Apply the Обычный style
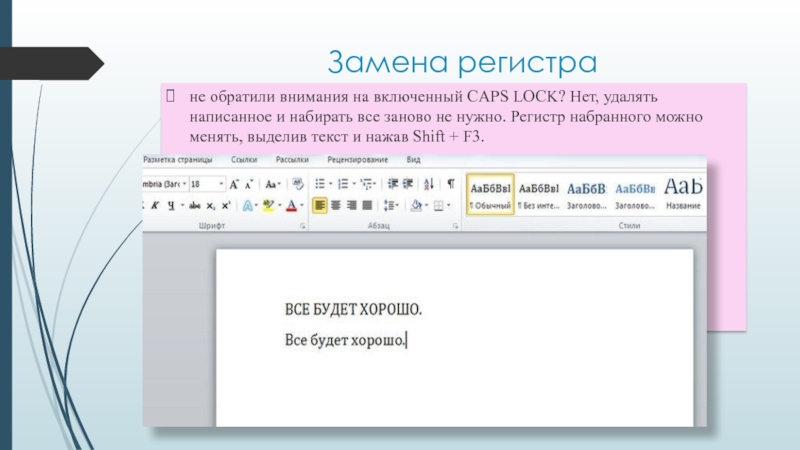 489,192
